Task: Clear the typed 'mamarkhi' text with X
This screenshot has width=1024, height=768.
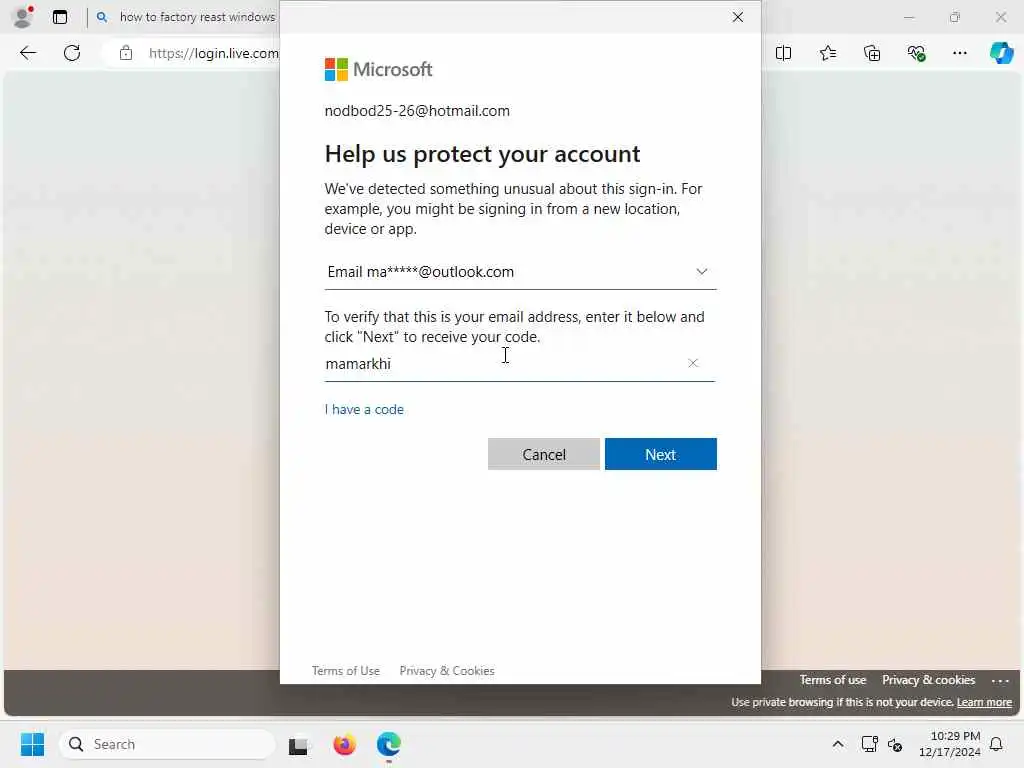Action: [693, 363]
